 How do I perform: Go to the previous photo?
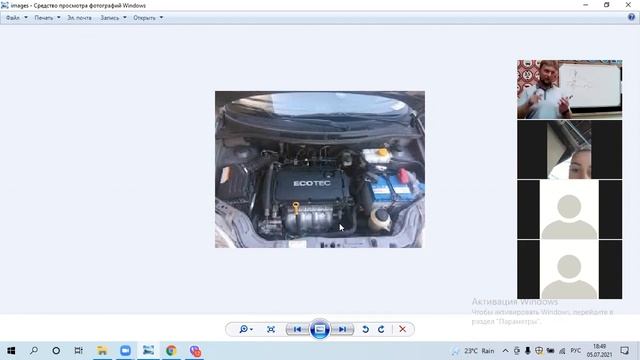(x=298, y=329)
